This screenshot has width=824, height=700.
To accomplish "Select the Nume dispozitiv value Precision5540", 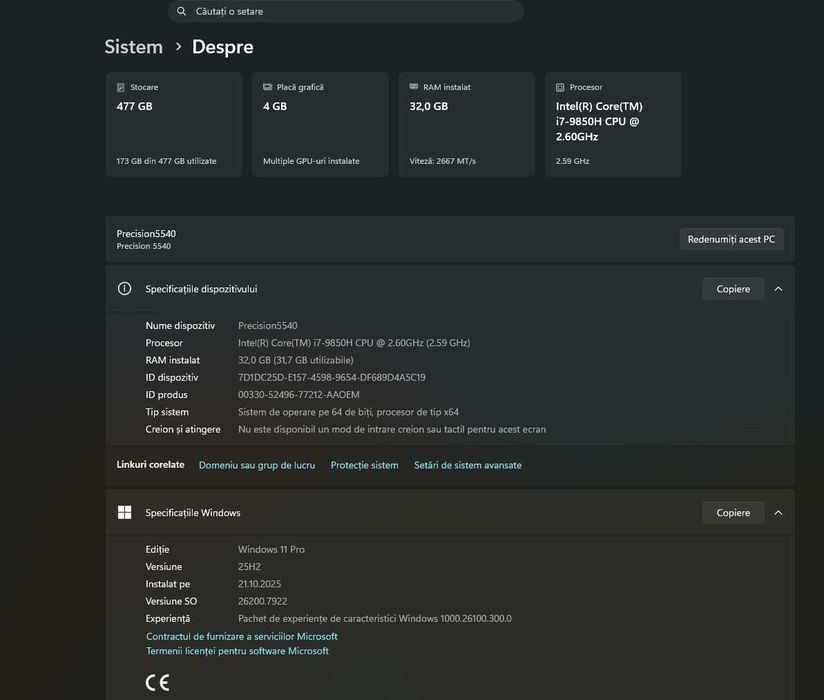I will tap(267, 326).
